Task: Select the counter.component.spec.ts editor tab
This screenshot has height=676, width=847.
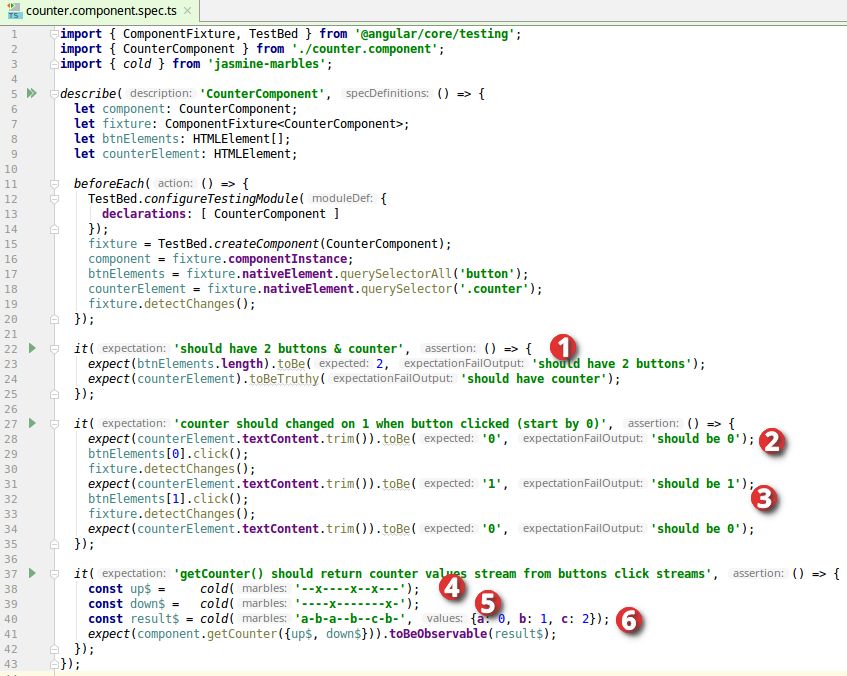Action: click(100, 10)
